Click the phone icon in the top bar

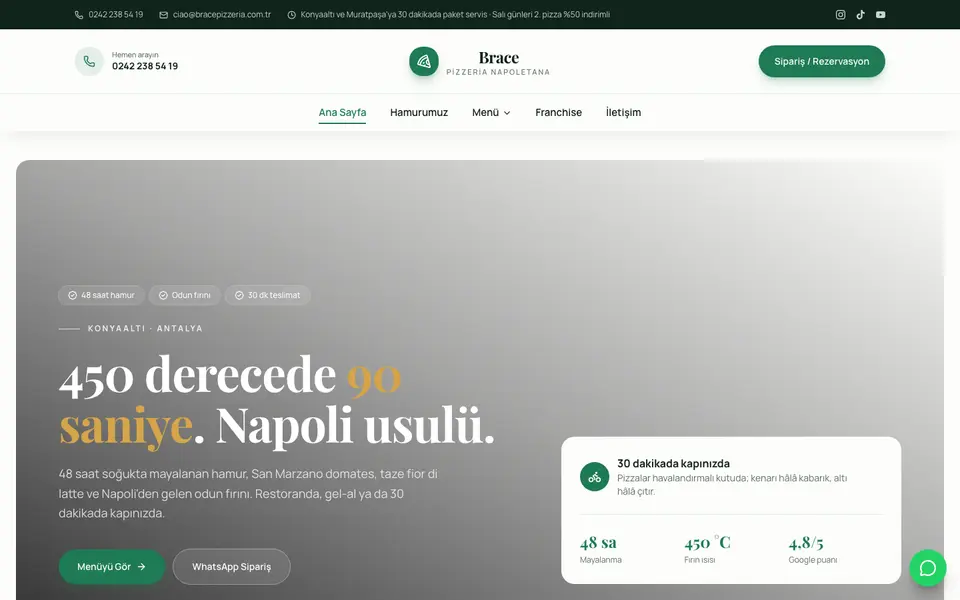(79, 15)
